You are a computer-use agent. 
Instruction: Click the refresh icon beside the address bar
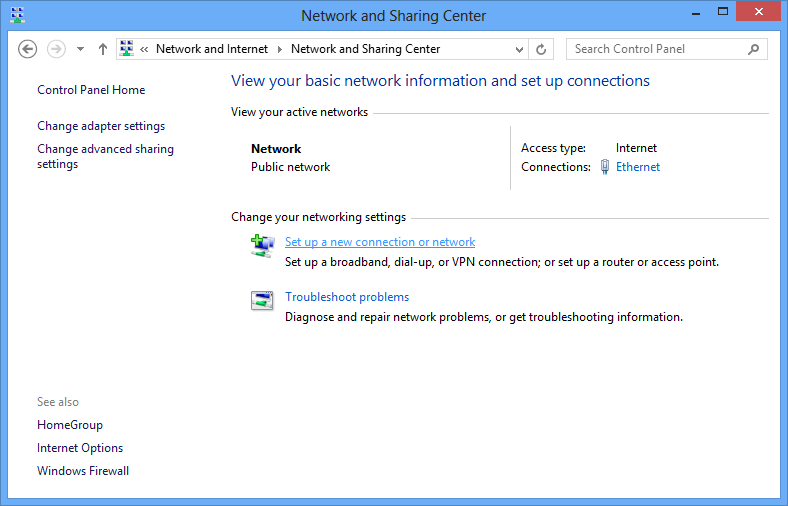coord(541,49)
